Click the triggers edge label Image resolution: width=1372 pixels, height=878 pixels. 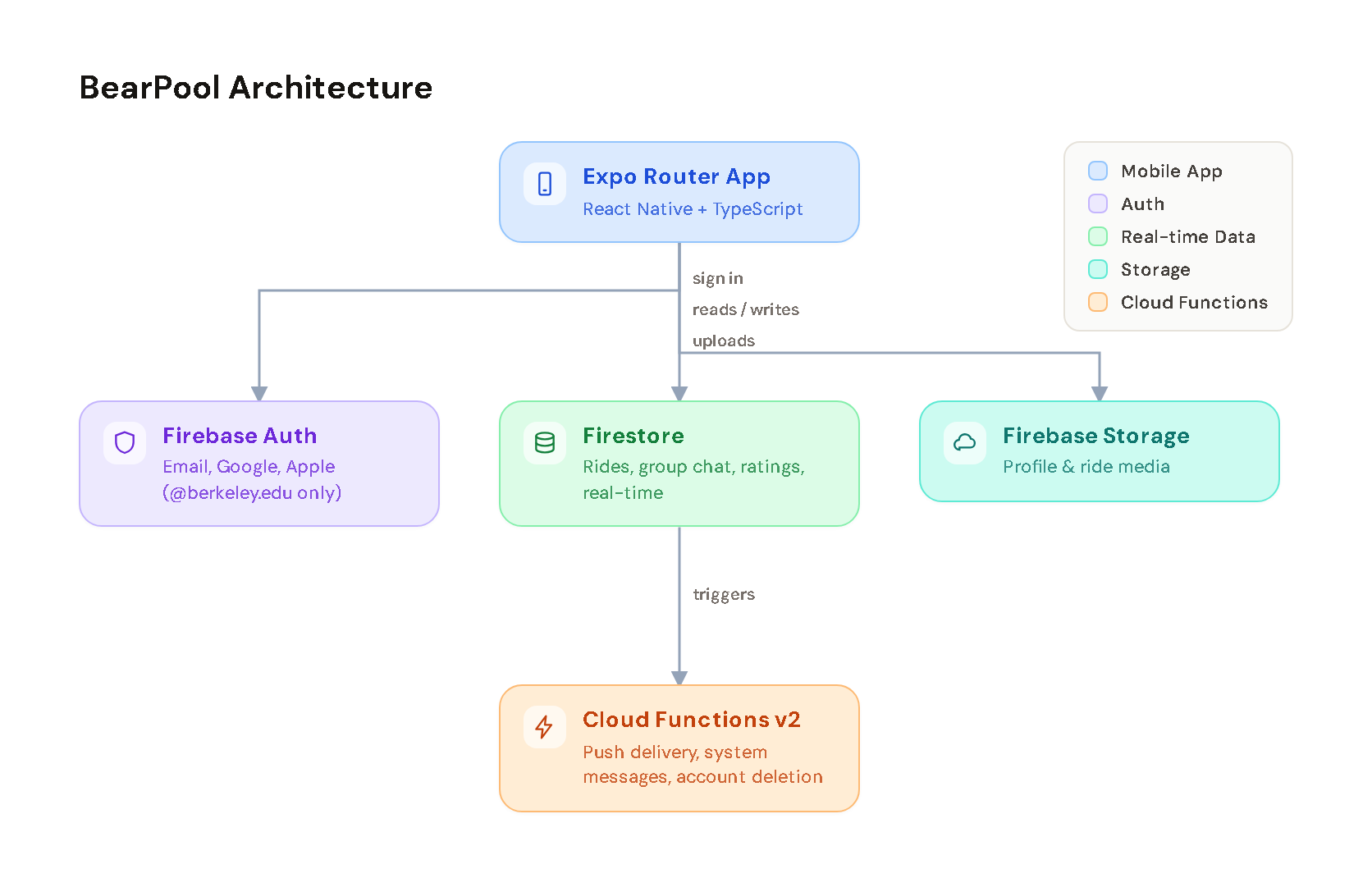pyautogui.click(x=724, y=595)
